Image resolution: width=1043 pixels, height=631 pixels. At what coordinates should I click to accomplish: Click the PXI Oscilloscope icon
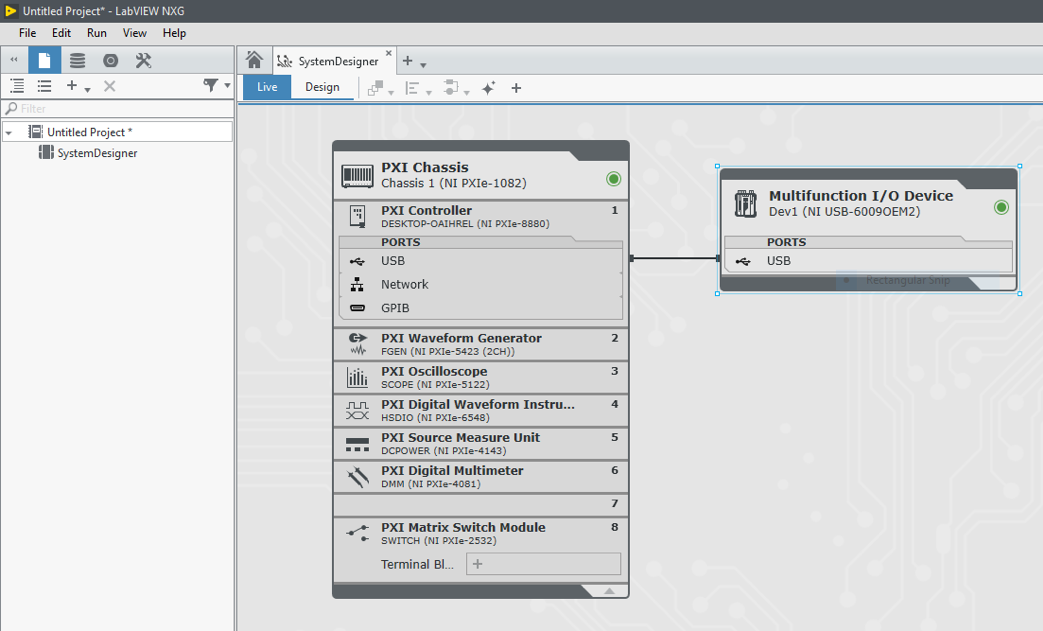click(357, 377)
